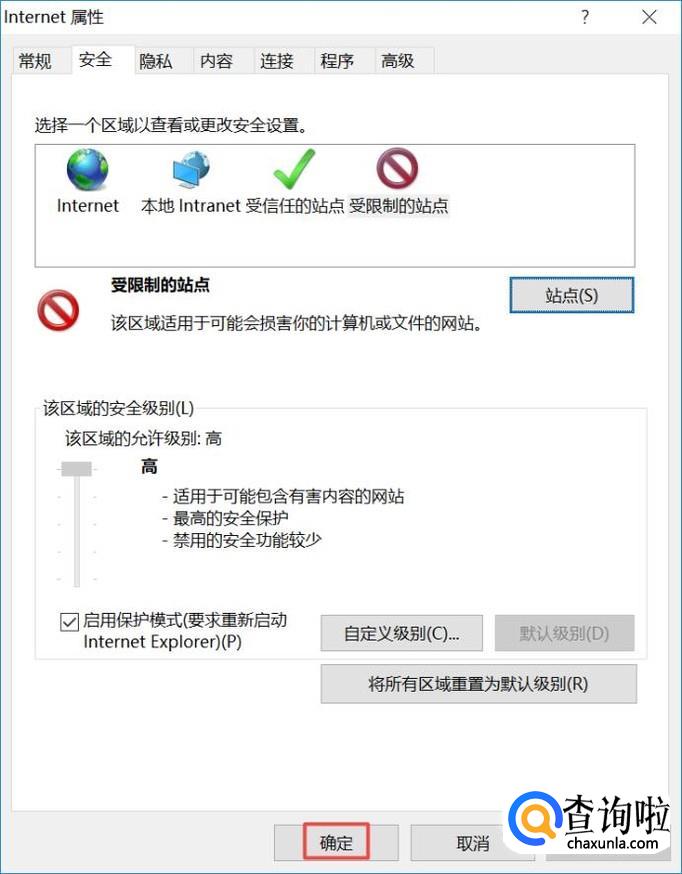This screenshot has height=874, width=682.
Task: Click the question mark help icon
Action: (x=584, y=17)
